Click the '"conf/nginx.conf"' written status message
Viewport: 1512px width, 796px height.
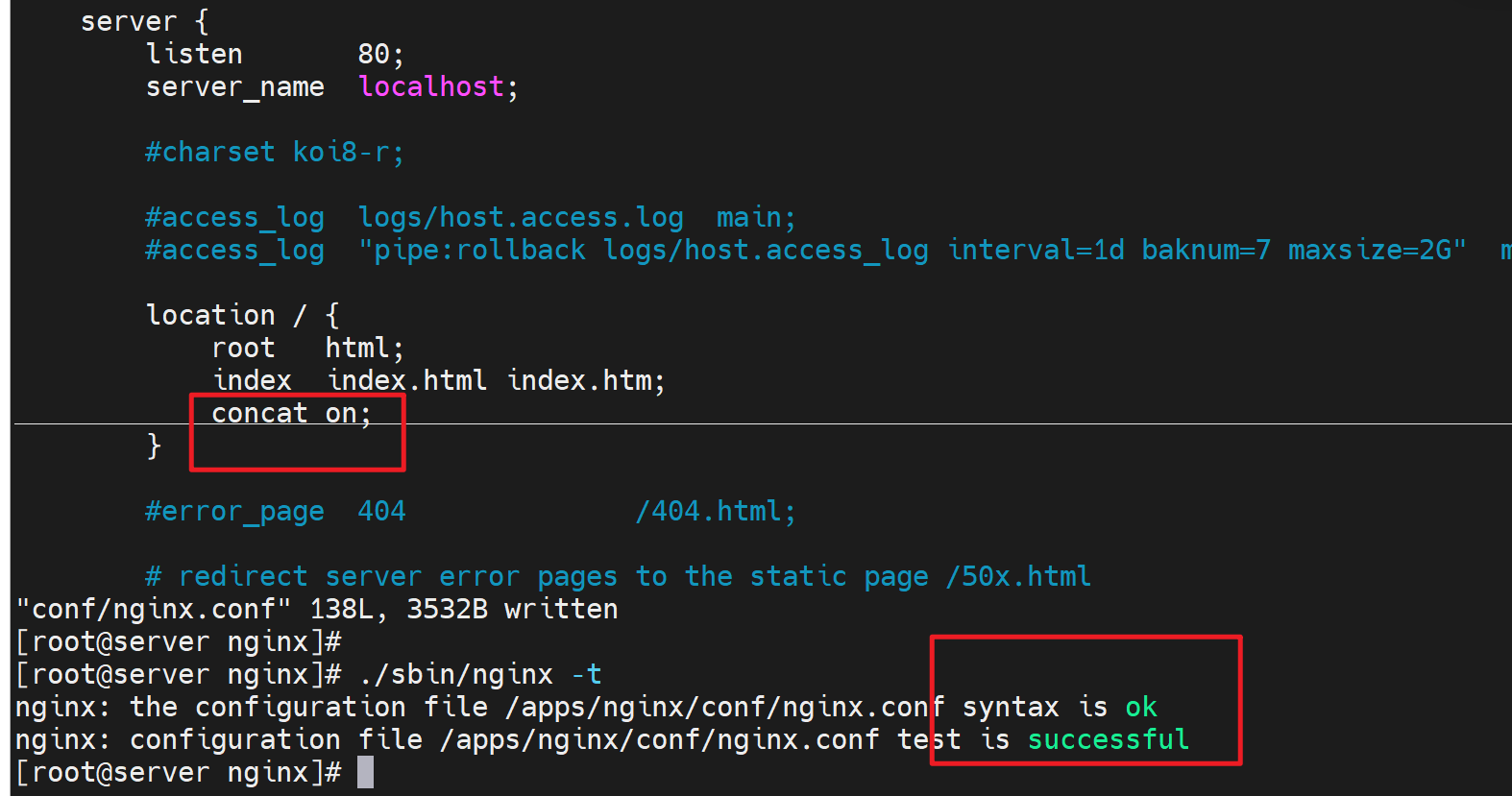tap(154, 610)
